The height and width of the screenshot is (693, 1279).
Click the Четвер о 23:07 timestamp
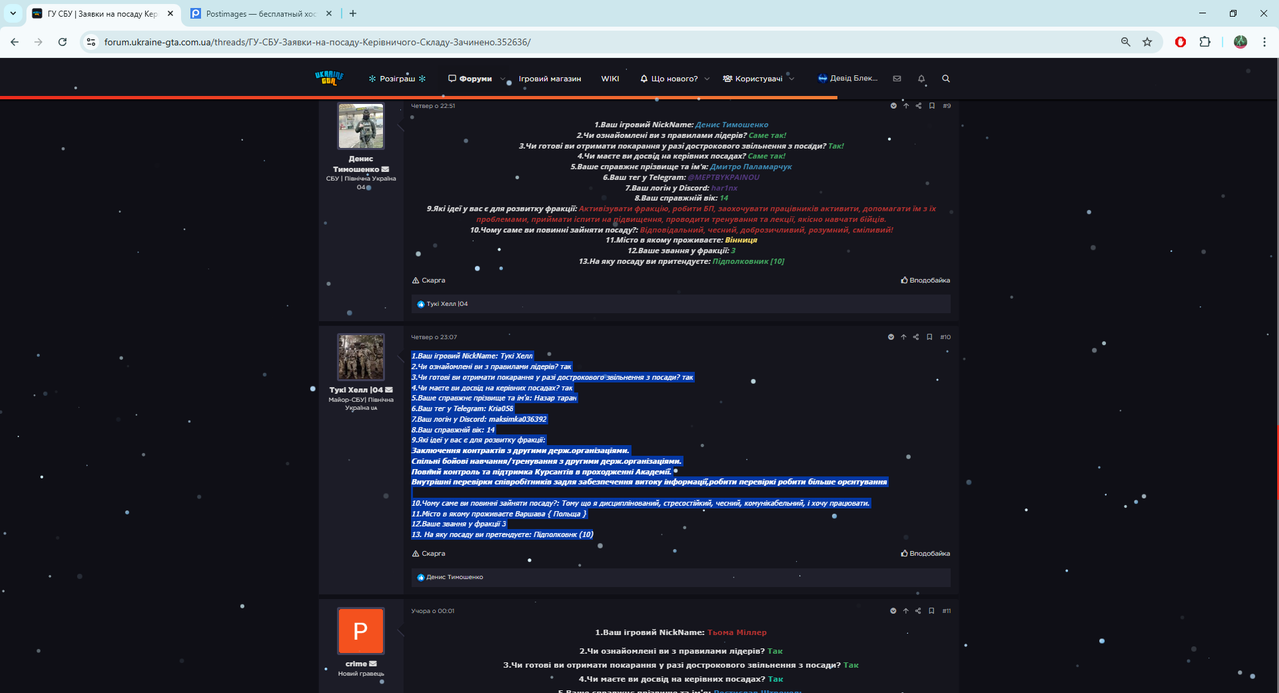pos(434,337)
